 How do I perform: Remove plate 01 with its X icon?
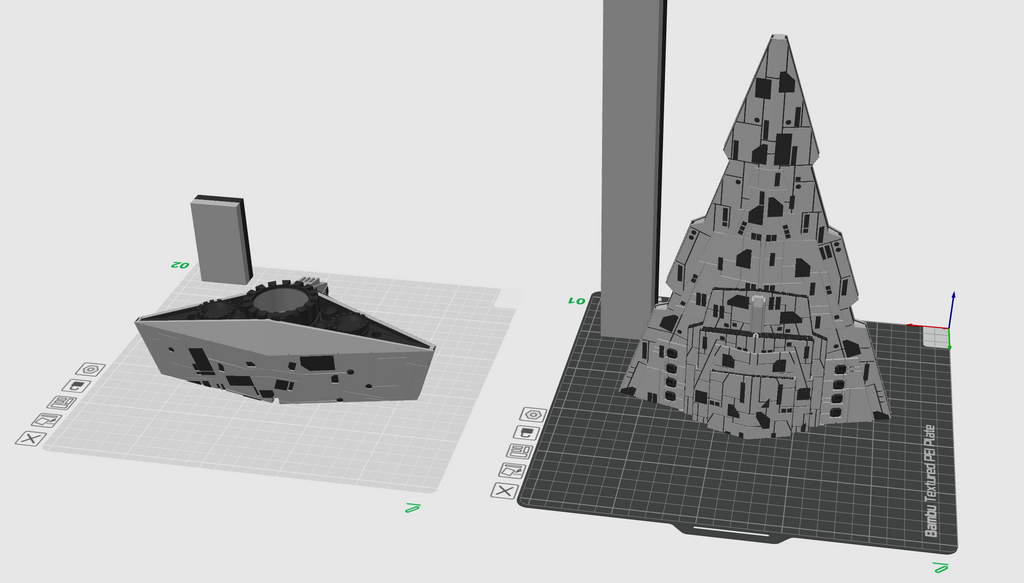[504, 490]
